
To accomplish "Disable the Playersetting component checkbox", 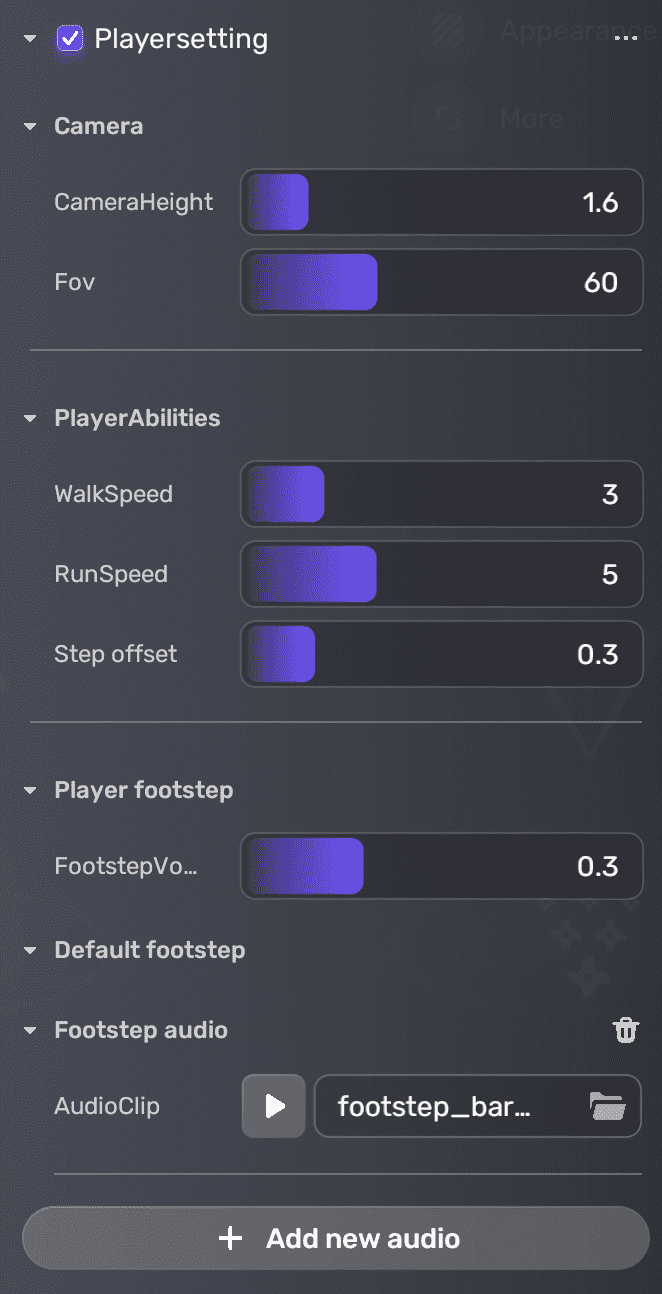I will [69, 40].
